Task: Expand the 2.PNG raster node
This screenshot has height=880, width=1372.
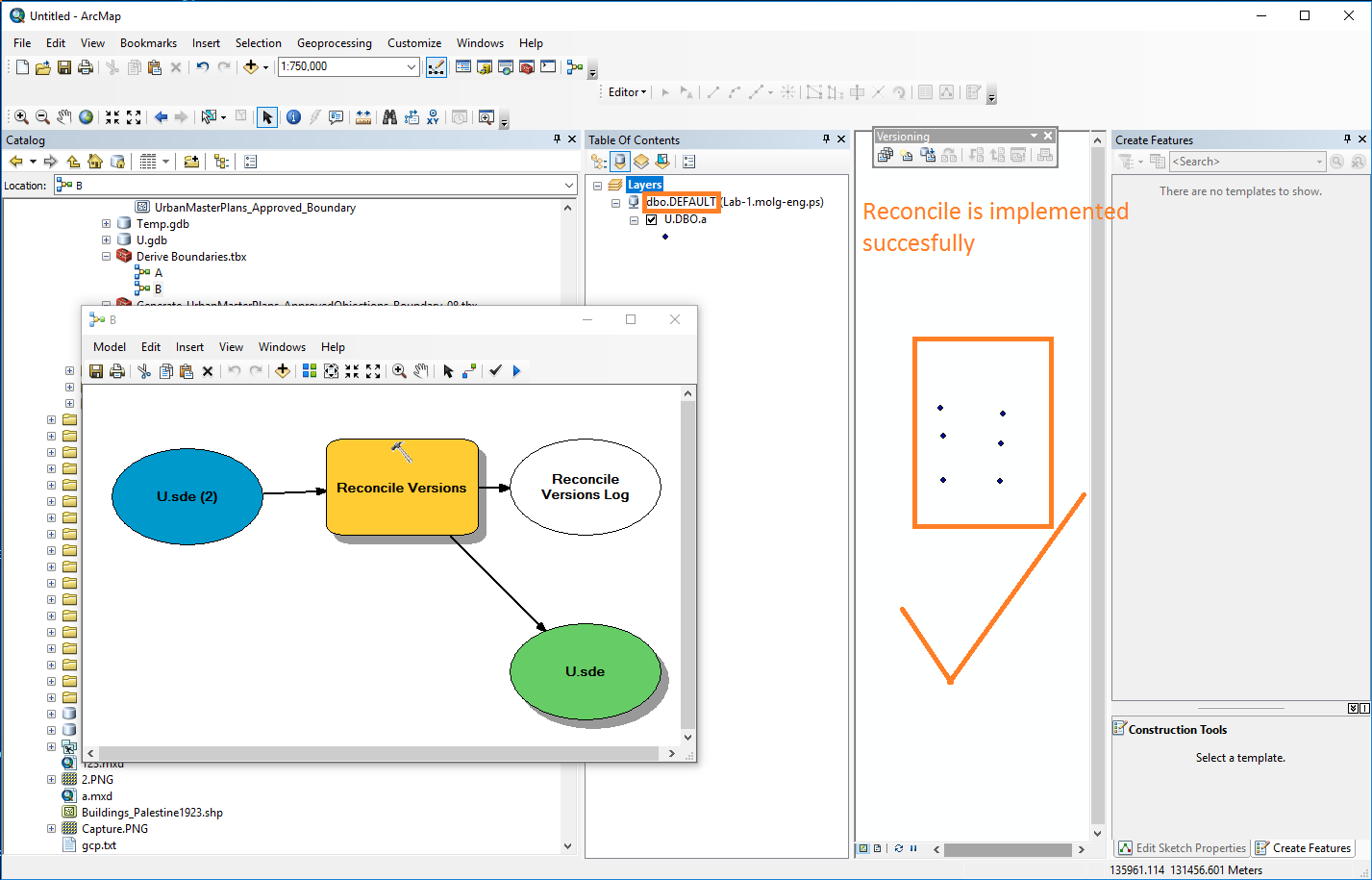Action: 51,780
